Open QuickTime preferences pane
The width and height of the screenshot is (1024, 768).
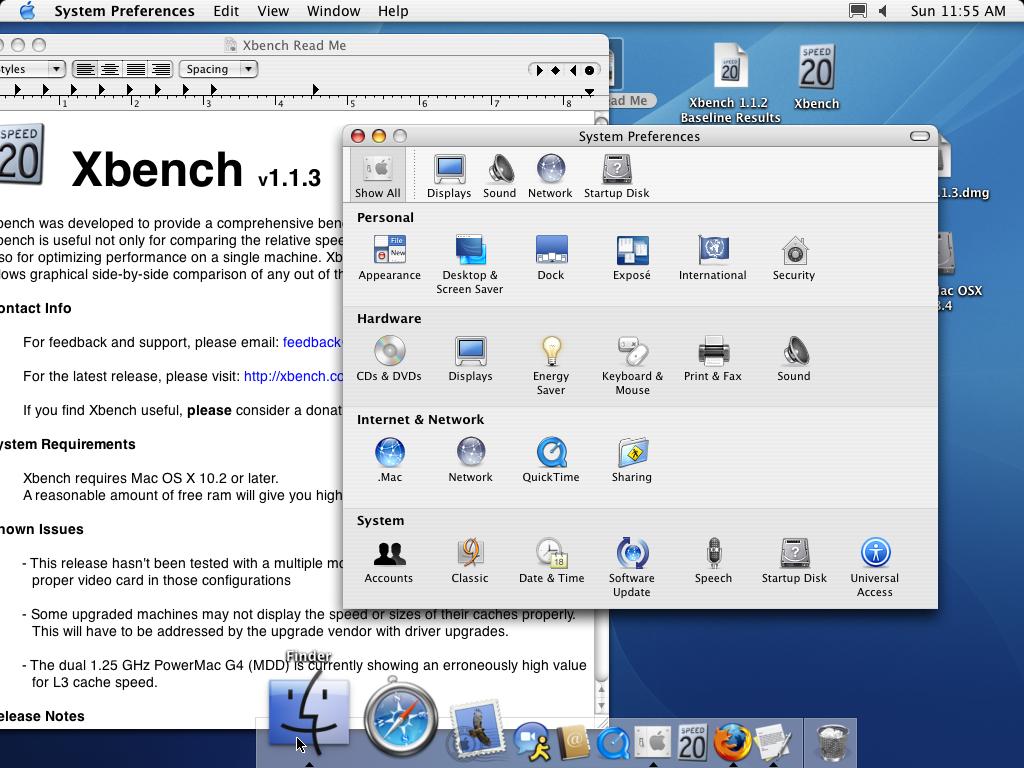[x=551, y=460]
